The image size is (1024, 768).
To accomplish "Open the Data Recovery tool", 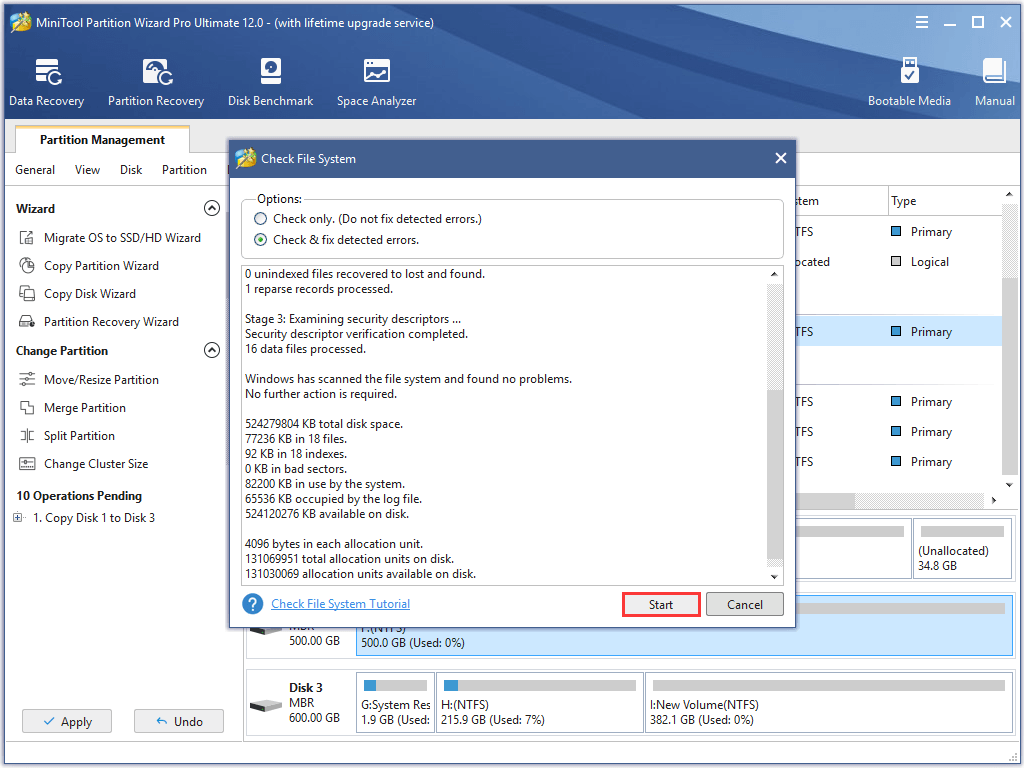I will point(46,80).
